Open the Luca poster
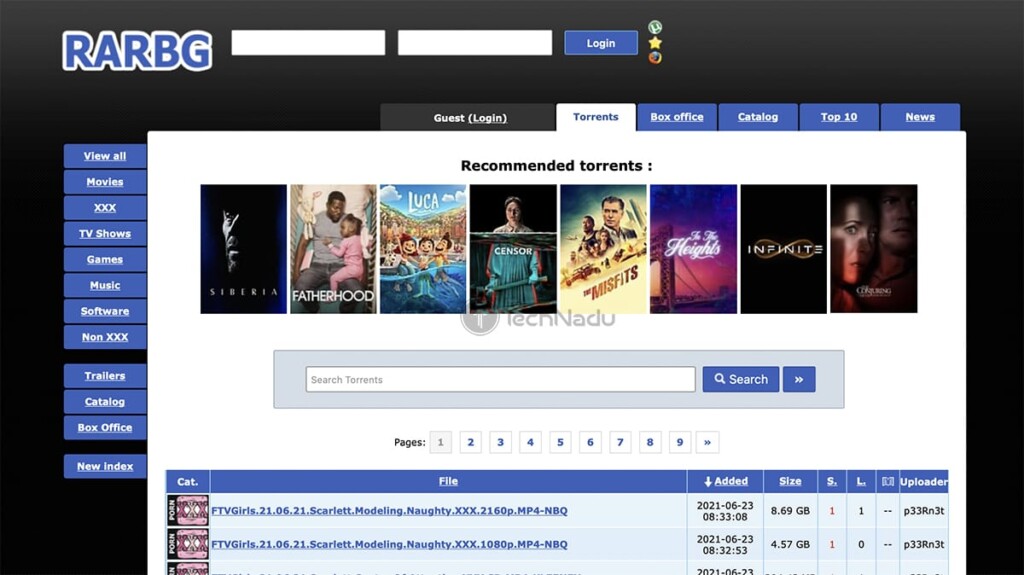Image resolution: width=1024 pixels, height=575 pixels. [x=423, y=249]
